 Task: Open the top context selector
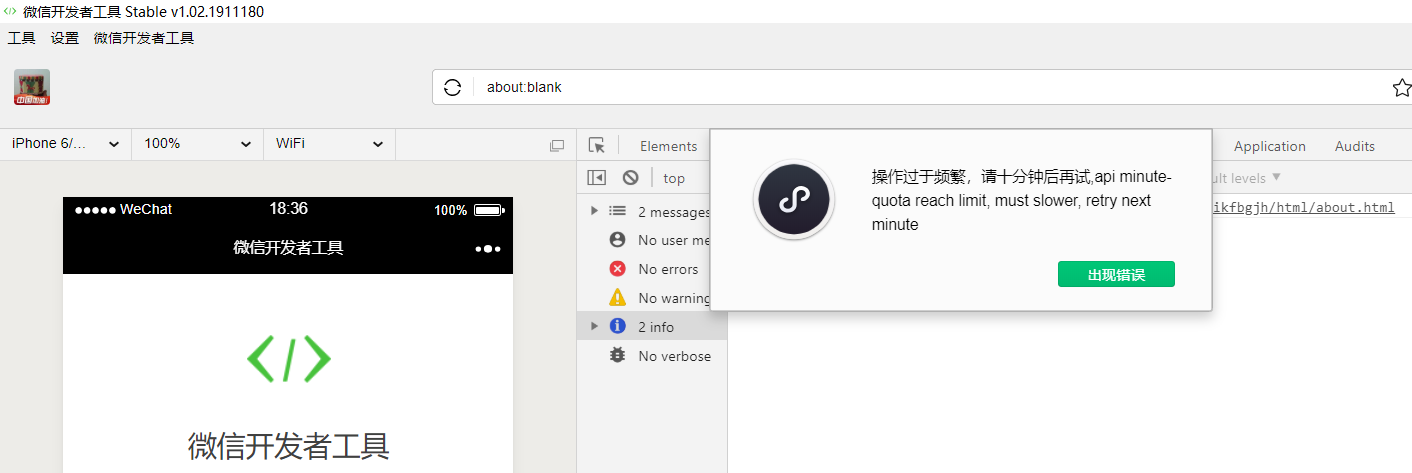(675, 178)
